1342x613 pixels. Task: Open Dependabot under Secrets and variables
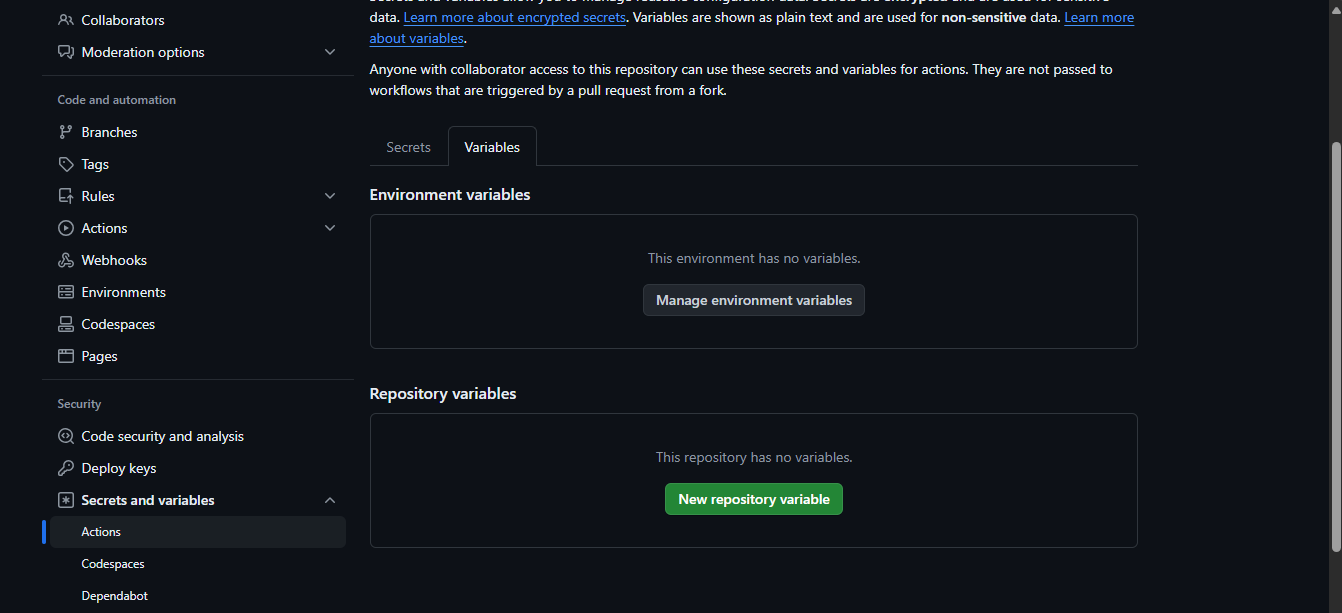point(114,596)
